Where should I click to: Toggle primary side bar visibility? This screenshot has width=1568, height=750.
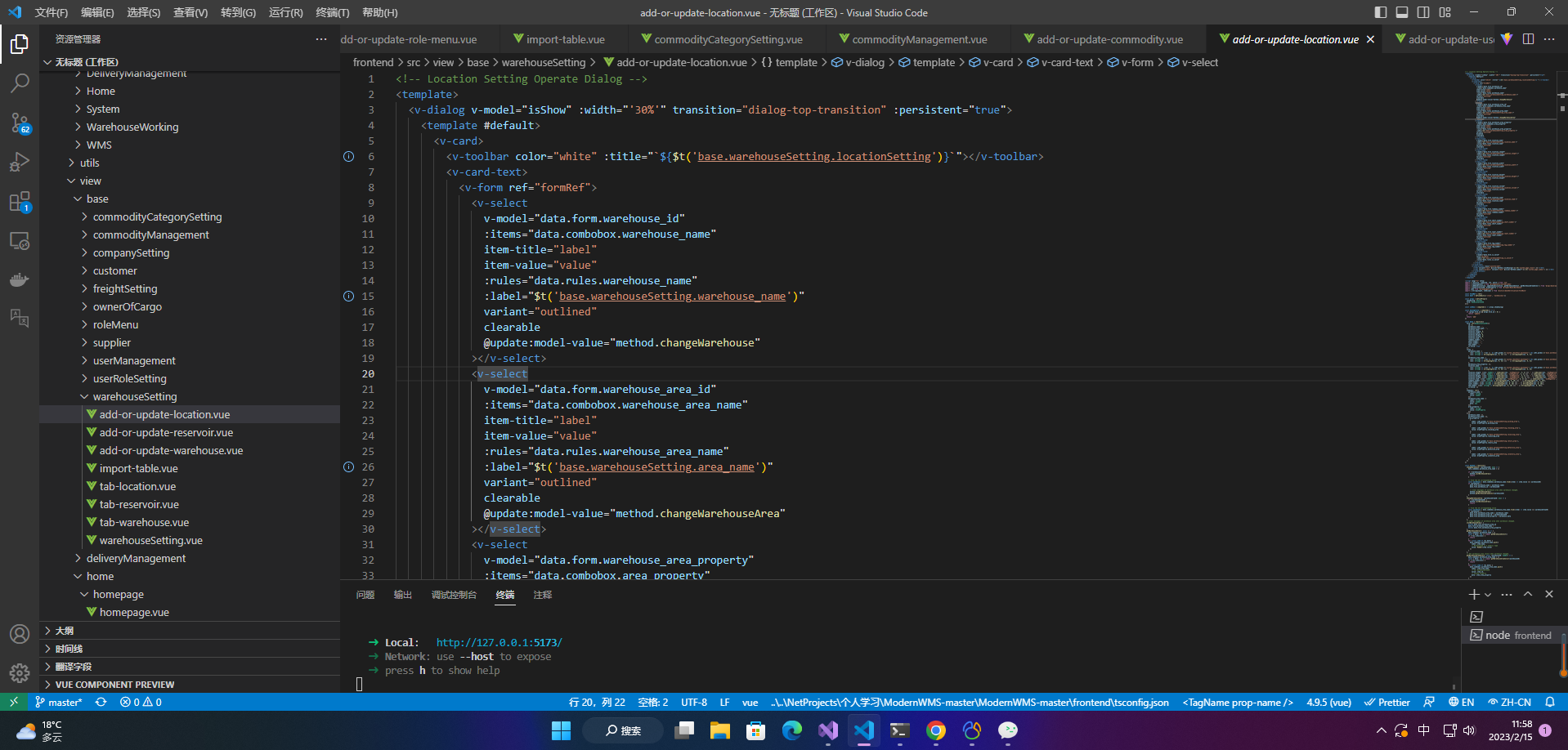1381,12
